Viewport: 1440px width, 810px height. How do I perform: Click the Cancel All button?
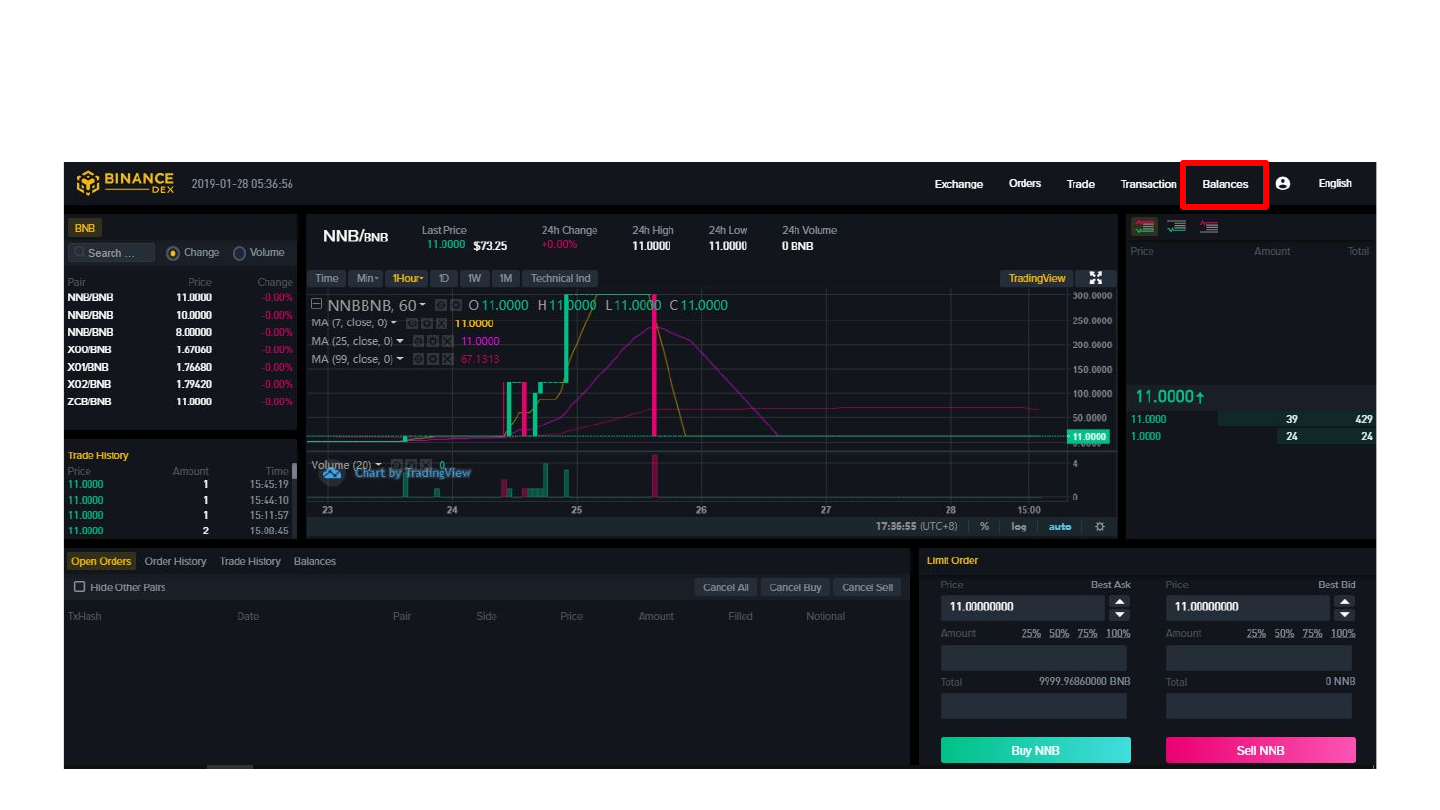click(726, 587)
